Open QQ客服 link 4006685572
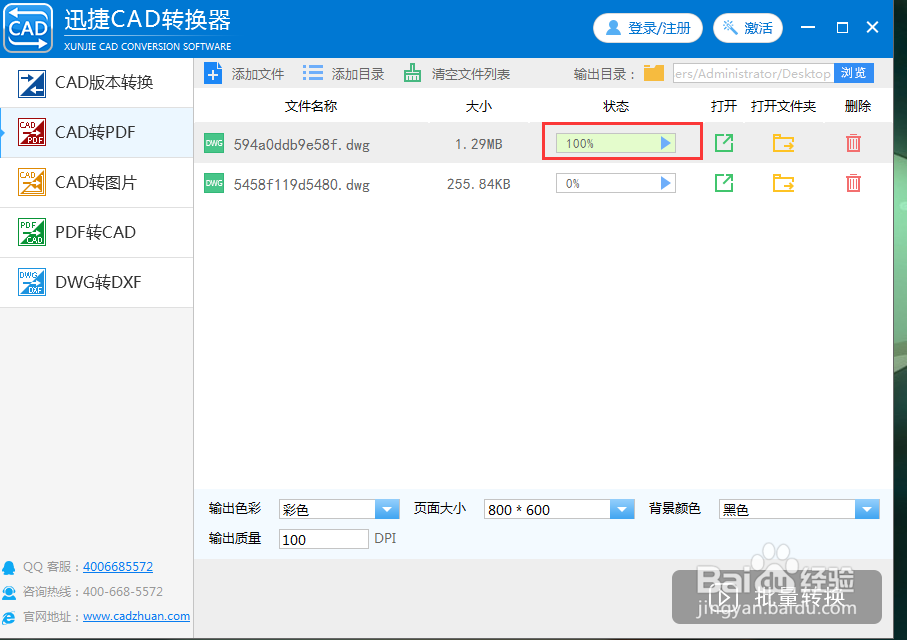The image size is (907, 640). click(x=118, y=567)
